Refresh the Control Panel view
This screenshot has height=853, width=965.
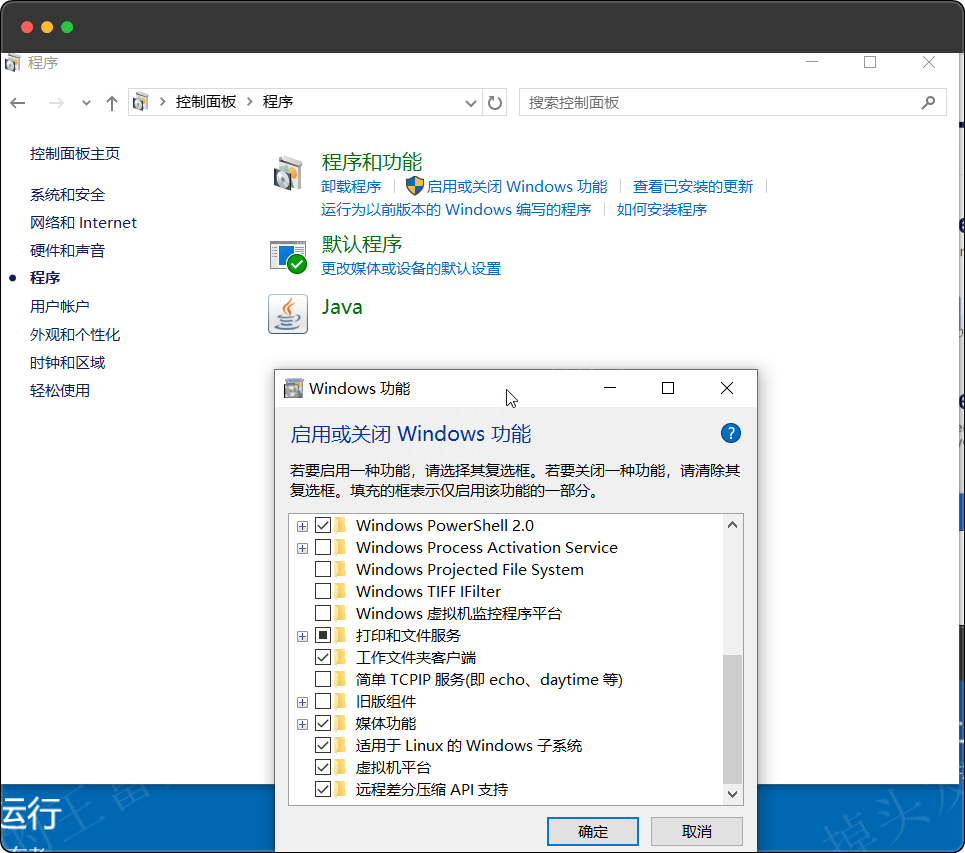[x=495, y=103]
